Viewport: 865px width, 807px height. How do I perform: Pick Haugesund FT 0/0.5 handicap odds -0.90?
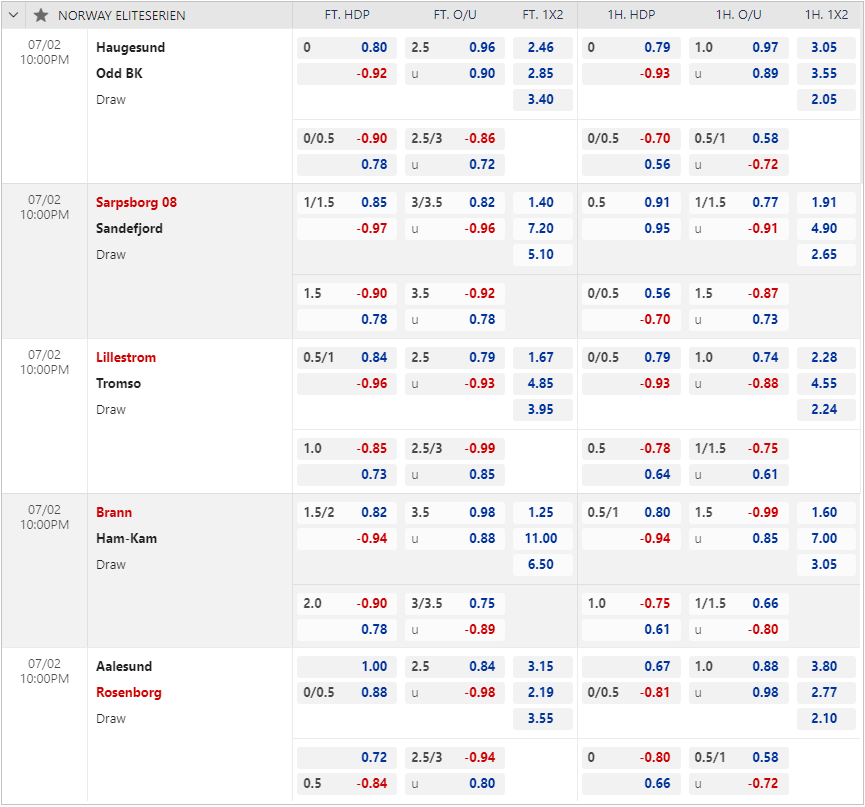pyautogui.click(x=347, y=138)
